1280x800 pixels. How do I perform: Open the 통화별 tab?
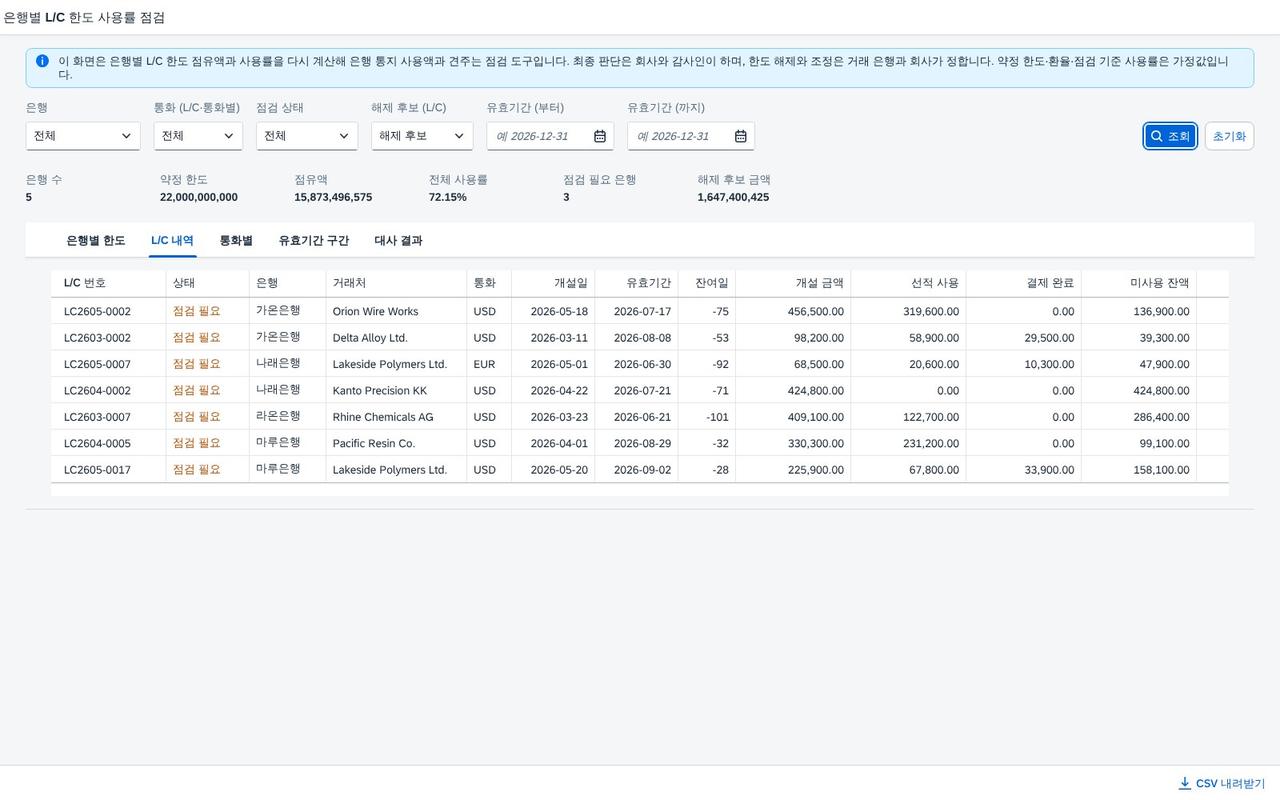pos(236,241)
